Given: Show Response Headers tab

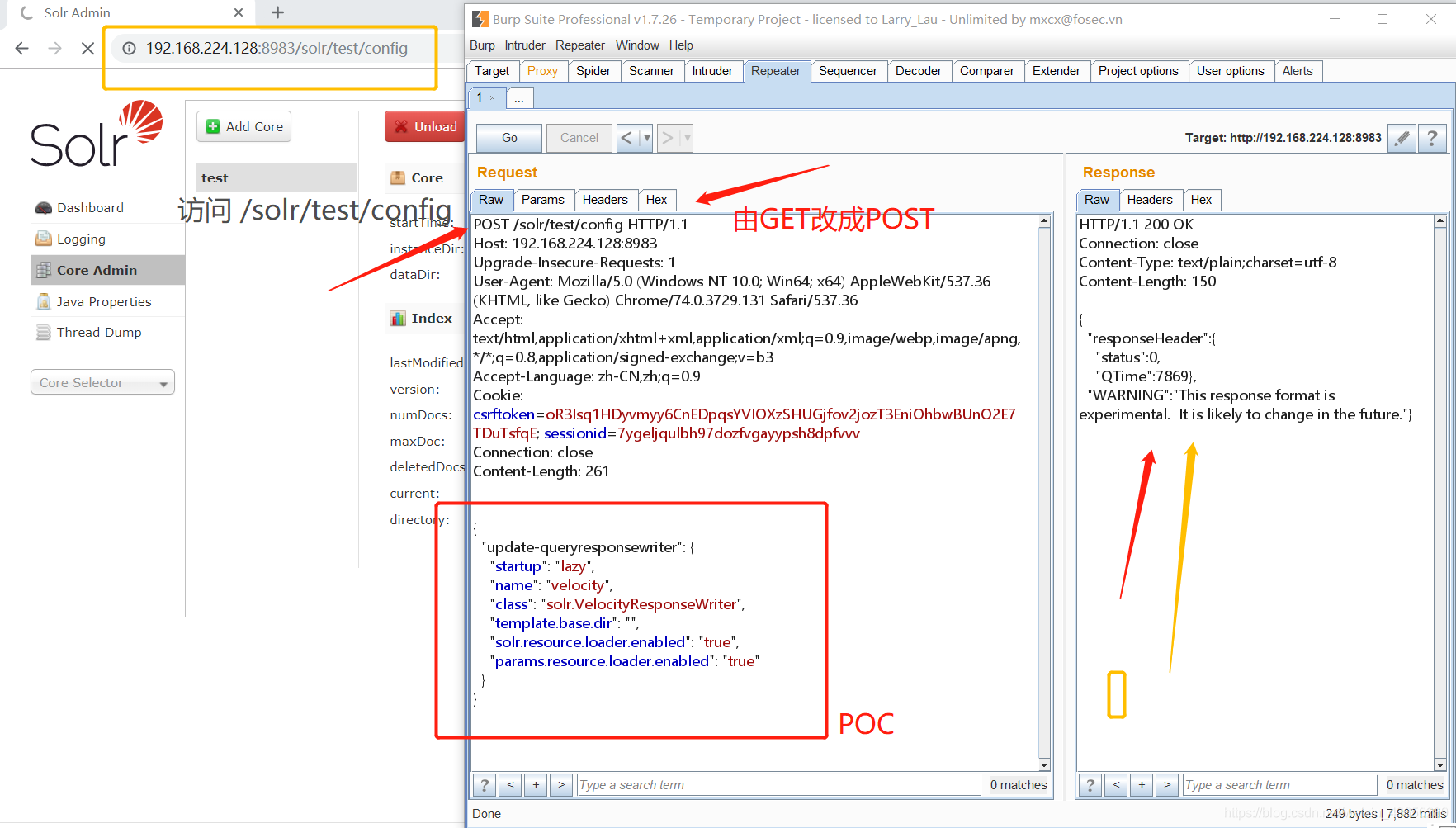Looking at the screenshot, I should [x=1150, y=200].
